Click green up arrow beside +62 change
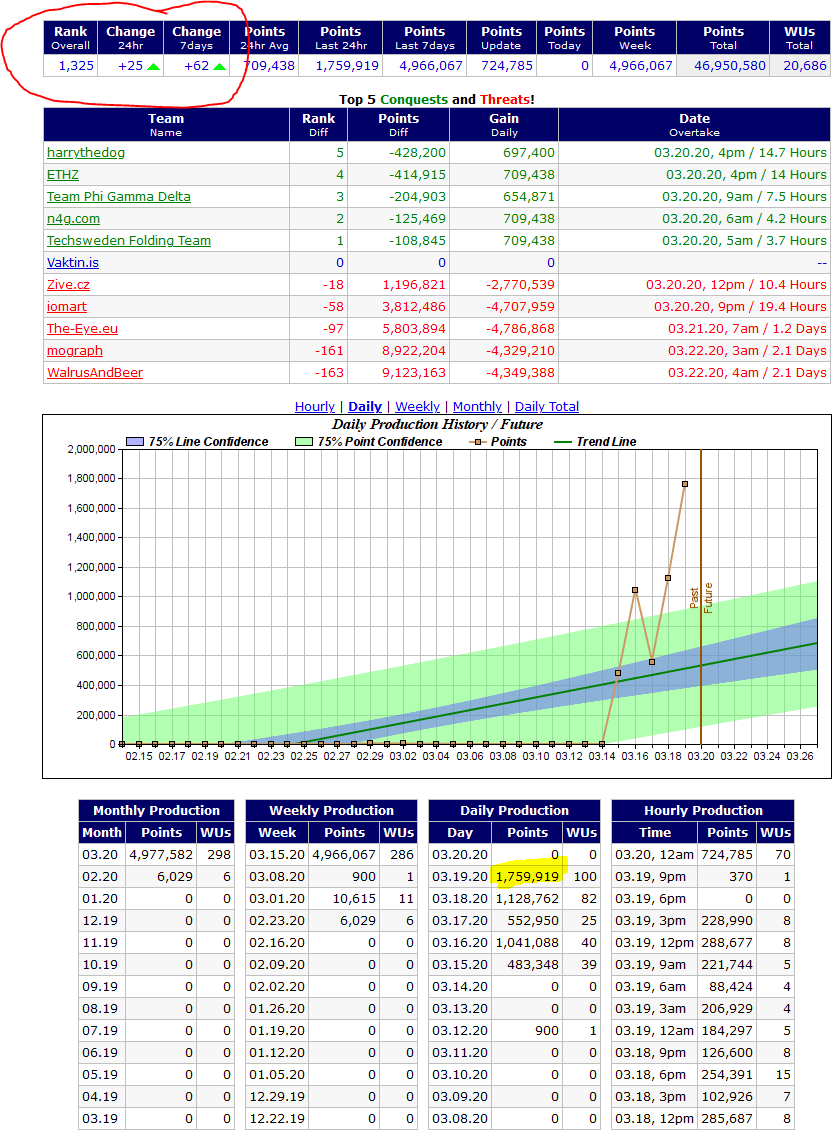This screenshot has height=1138, width=836. (x=219, y=66)
